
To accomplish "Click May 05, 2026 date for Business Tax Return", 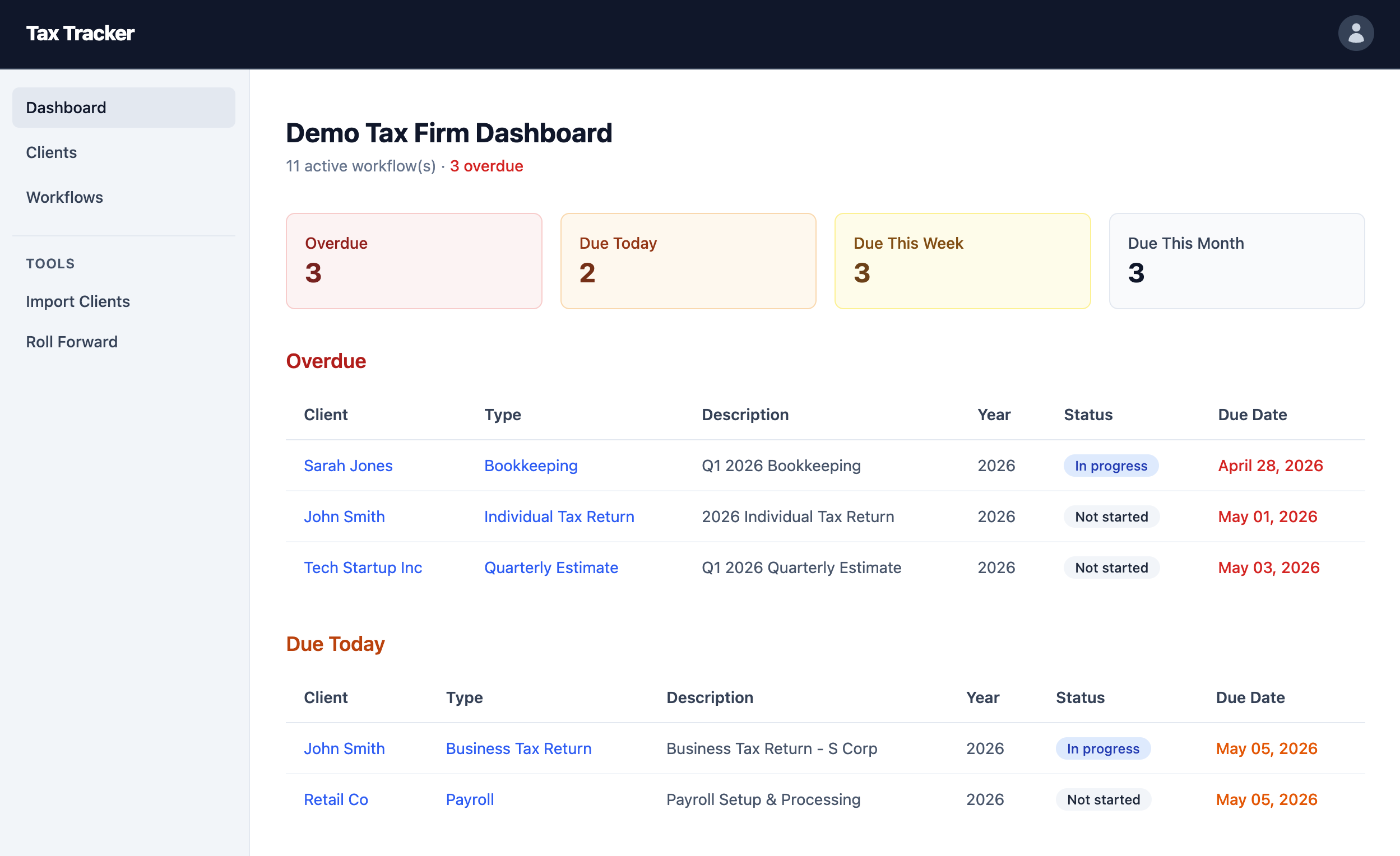I will pyautogui.click(x=1267, y=748).
